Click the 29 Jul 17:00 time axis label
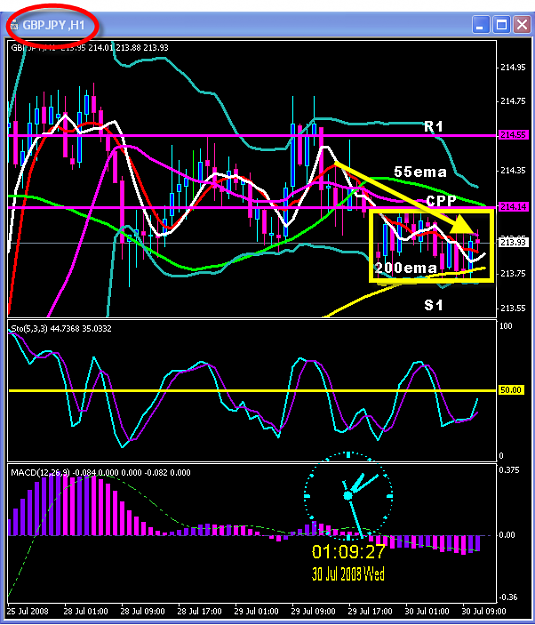 coord(370,611)
